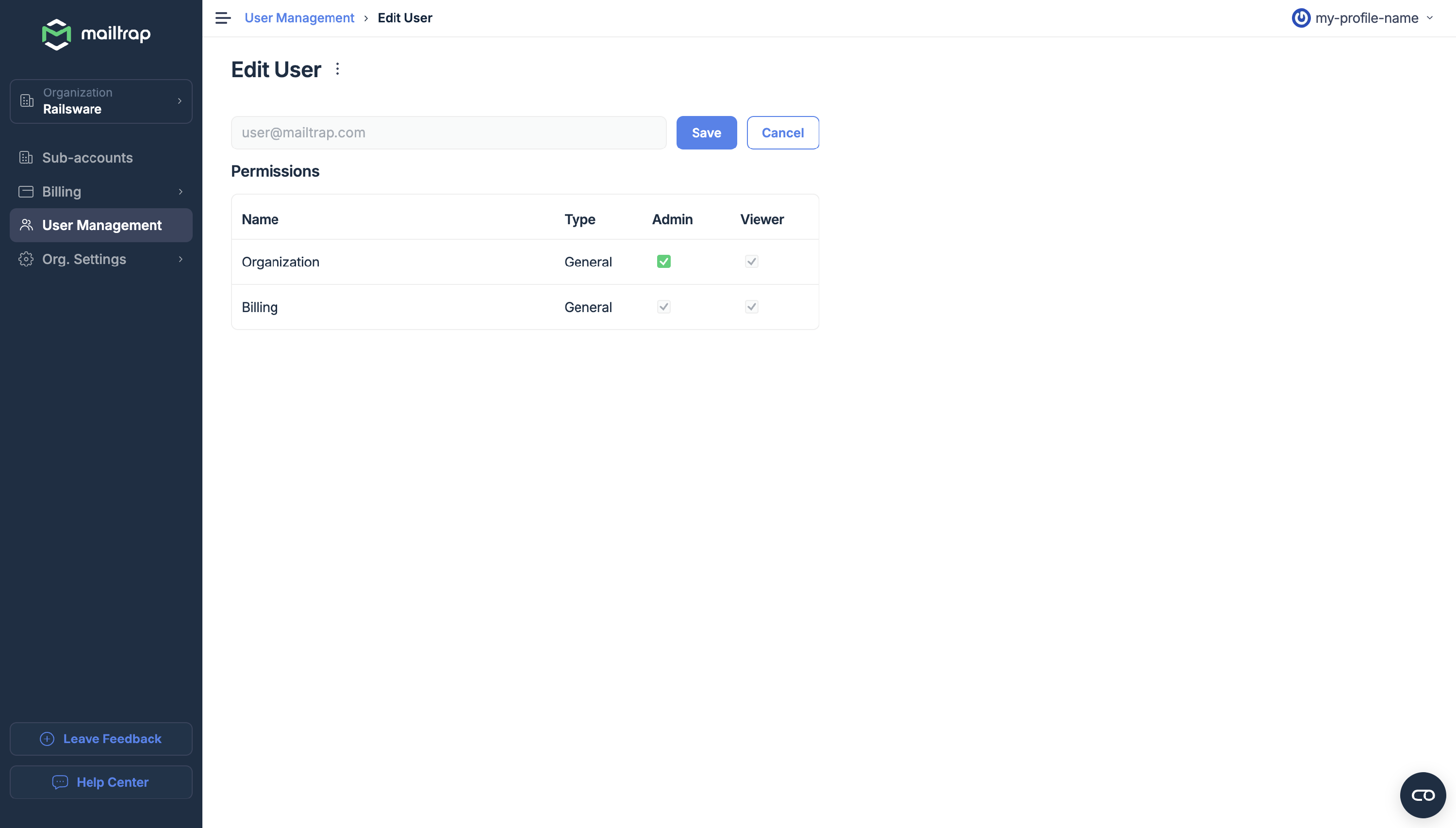Click the profile avatar icon
The height and width of the screenshot is (828, 1456).
[1301, 18]
